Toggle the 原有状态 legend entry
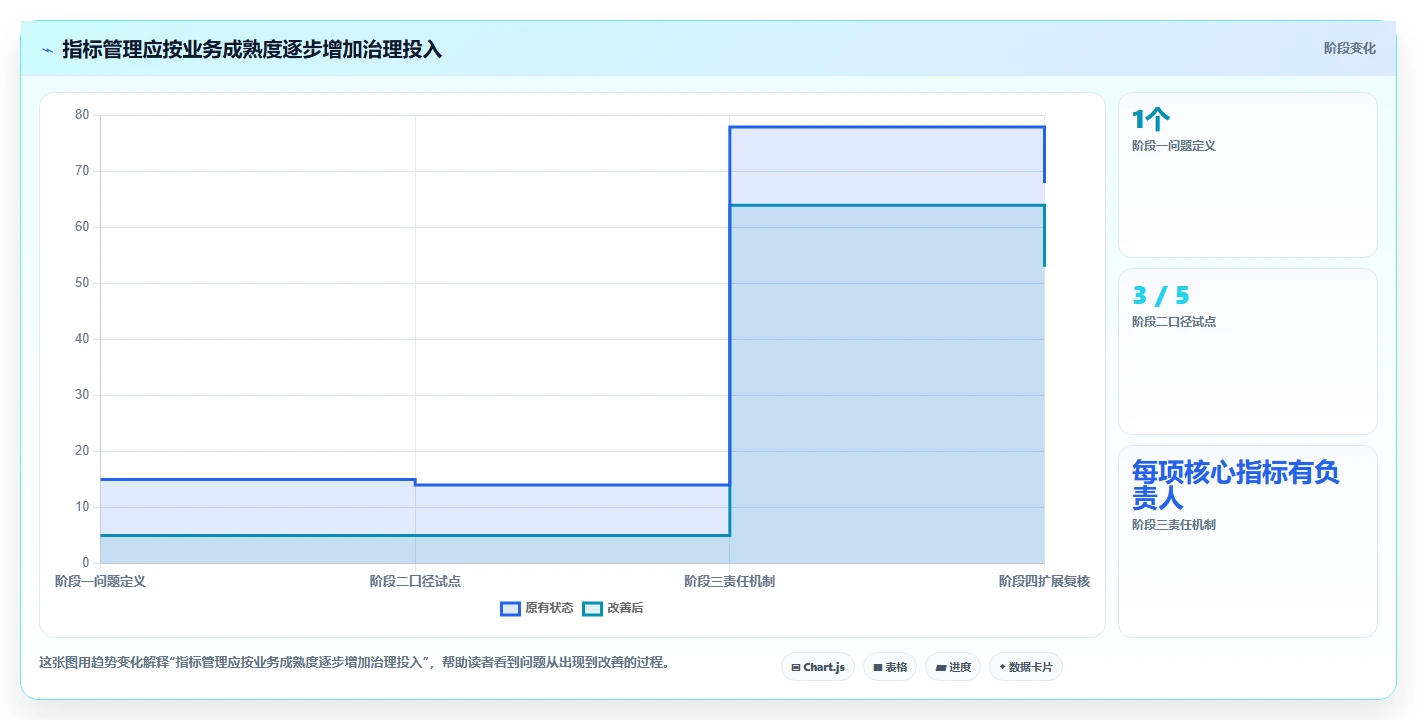Screen dimensions: 1417x720 pyautogui.click(x=537, y=608)
